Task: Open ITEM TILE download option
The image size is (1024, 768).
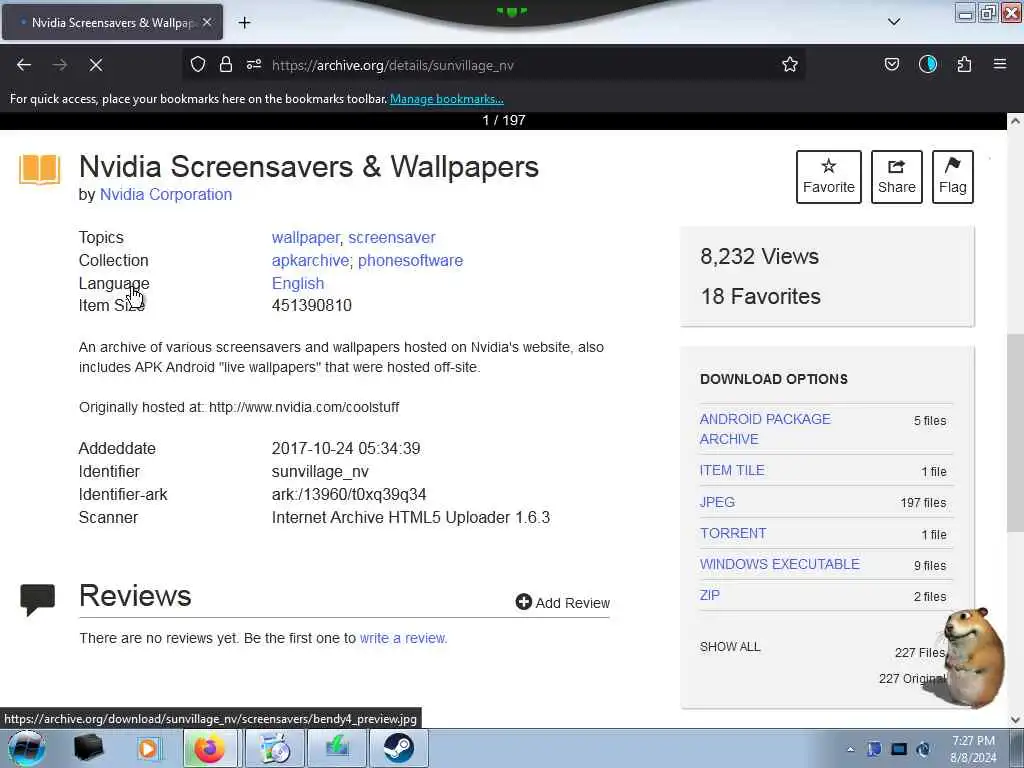Action: (732, 470)
